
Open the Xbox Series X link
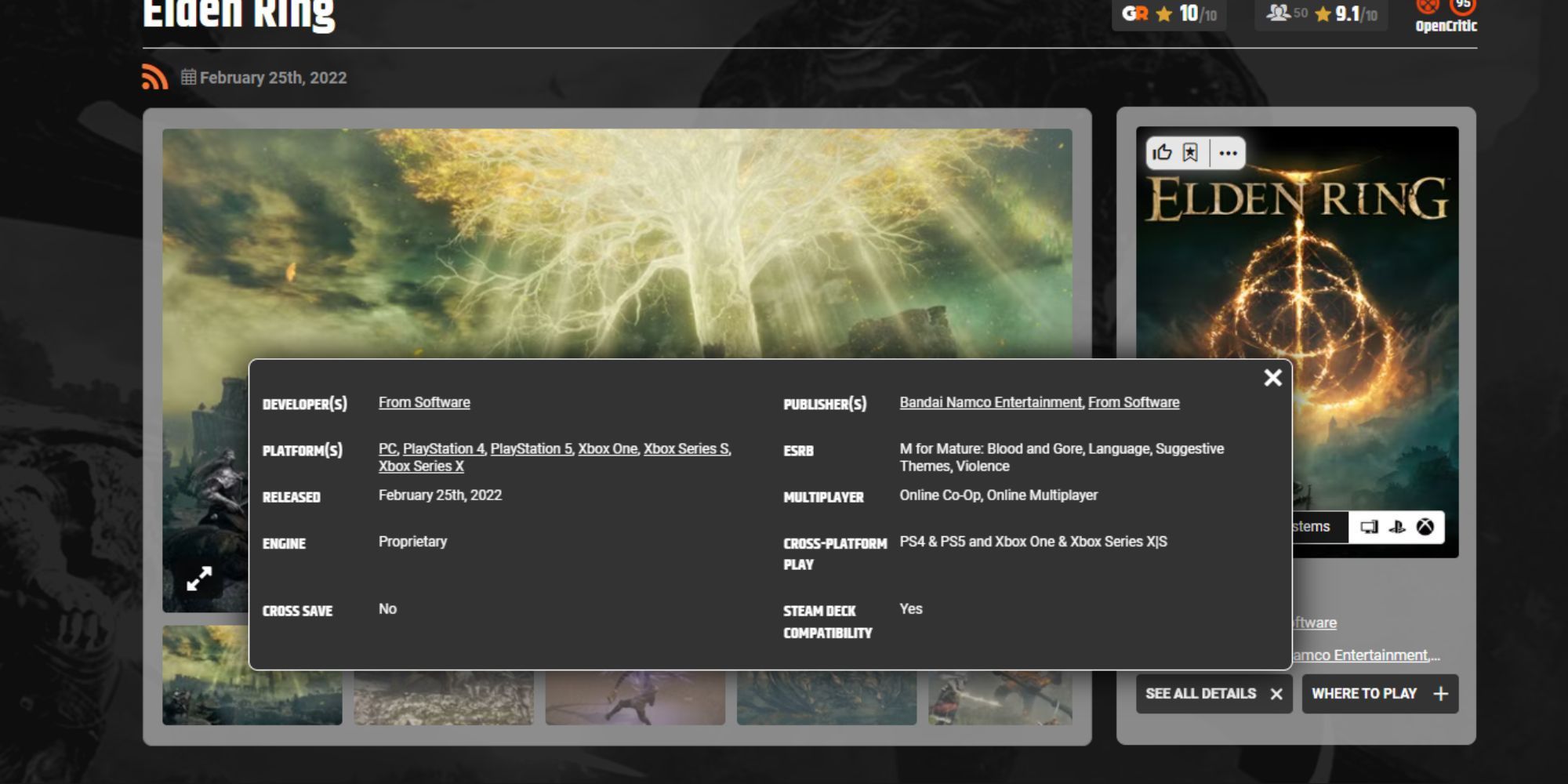point(421,466)
